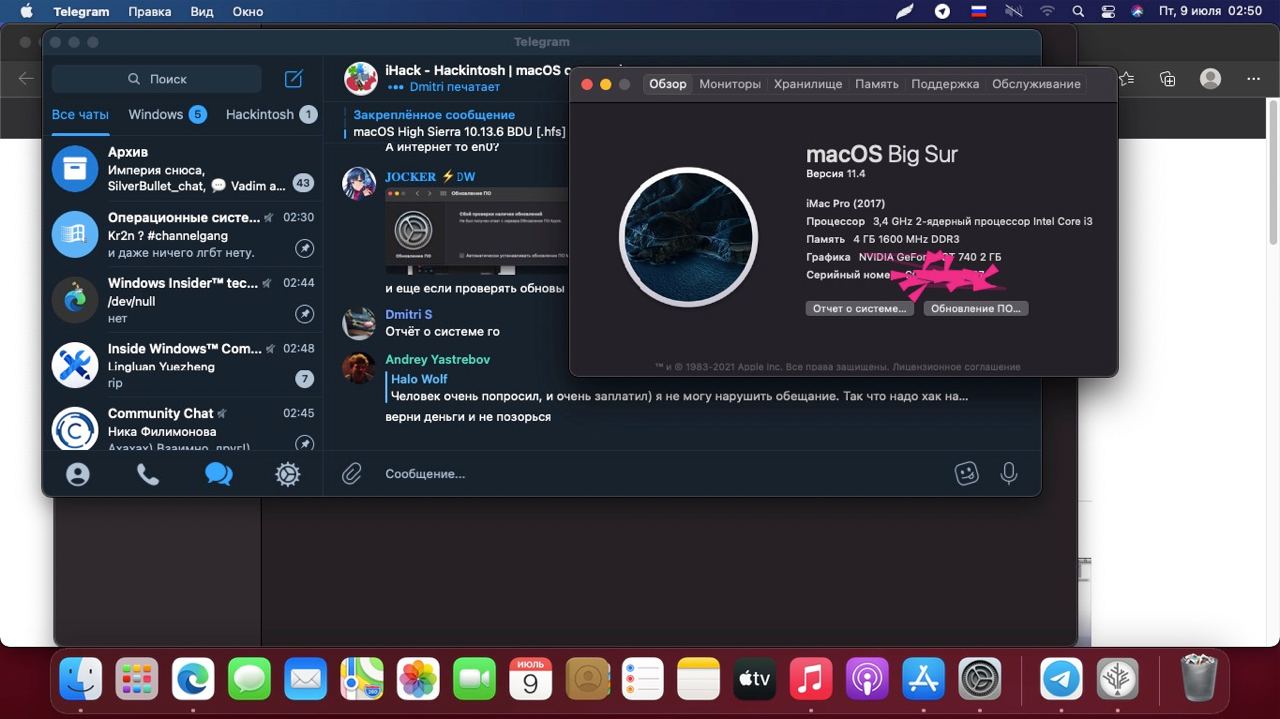The width and height of the screenshot is (1280, 719).
Task: Click the Telegram search field Поиск
Action: (157, 79)
